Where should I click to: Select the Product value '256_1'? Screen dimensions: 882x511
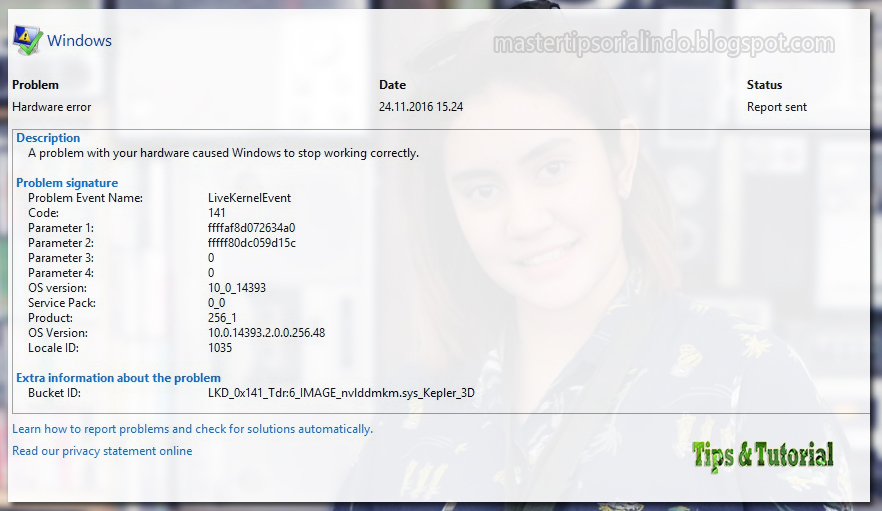pos(222,318)
